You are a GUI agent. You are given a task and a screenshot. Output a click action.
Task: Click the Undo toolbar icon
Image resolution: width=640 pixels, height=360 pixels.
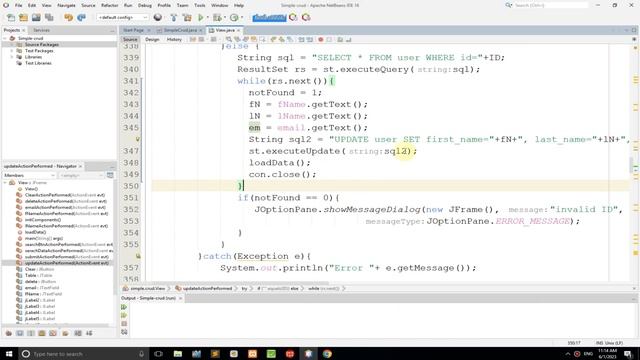pos(68,18)
